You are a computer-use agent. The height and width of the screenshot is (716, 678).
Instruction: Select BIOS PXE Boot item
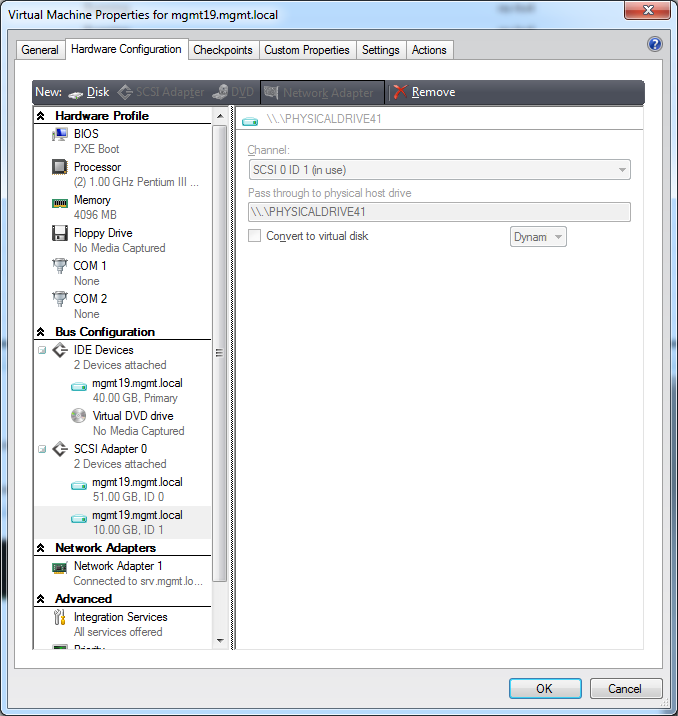click(122, 141)
